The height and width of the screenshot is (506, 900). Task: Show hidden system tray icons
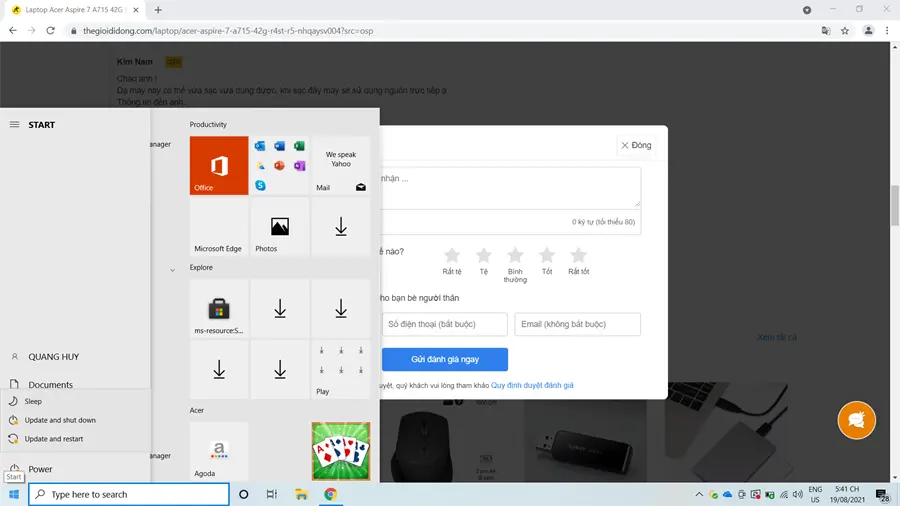click(699, 495)
